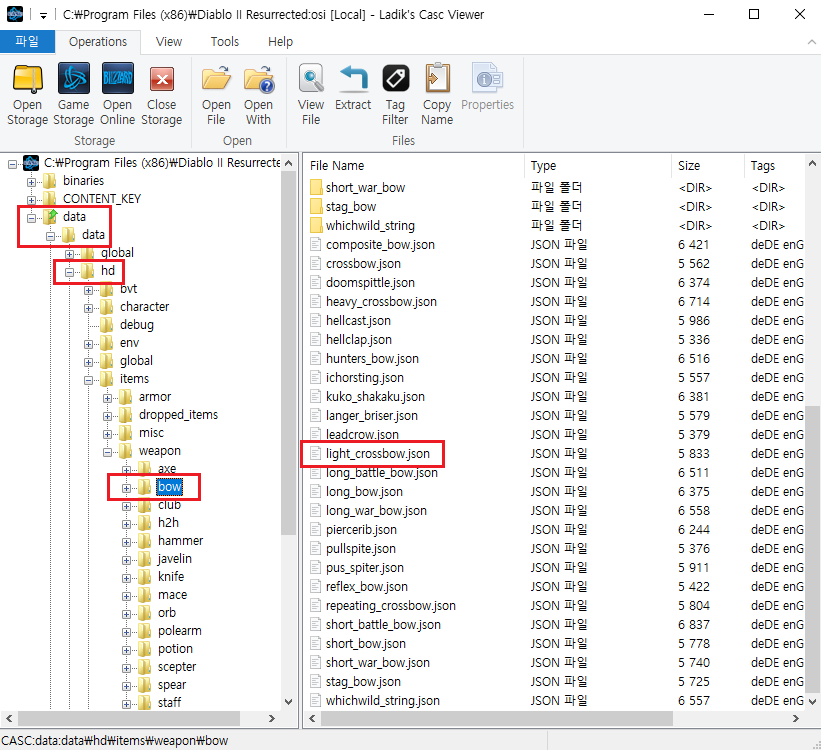Image resolution: width=821 pixels, height=750 pixels.
Task: Switch to the Tools tab
Action: click(x=225, y=42)
